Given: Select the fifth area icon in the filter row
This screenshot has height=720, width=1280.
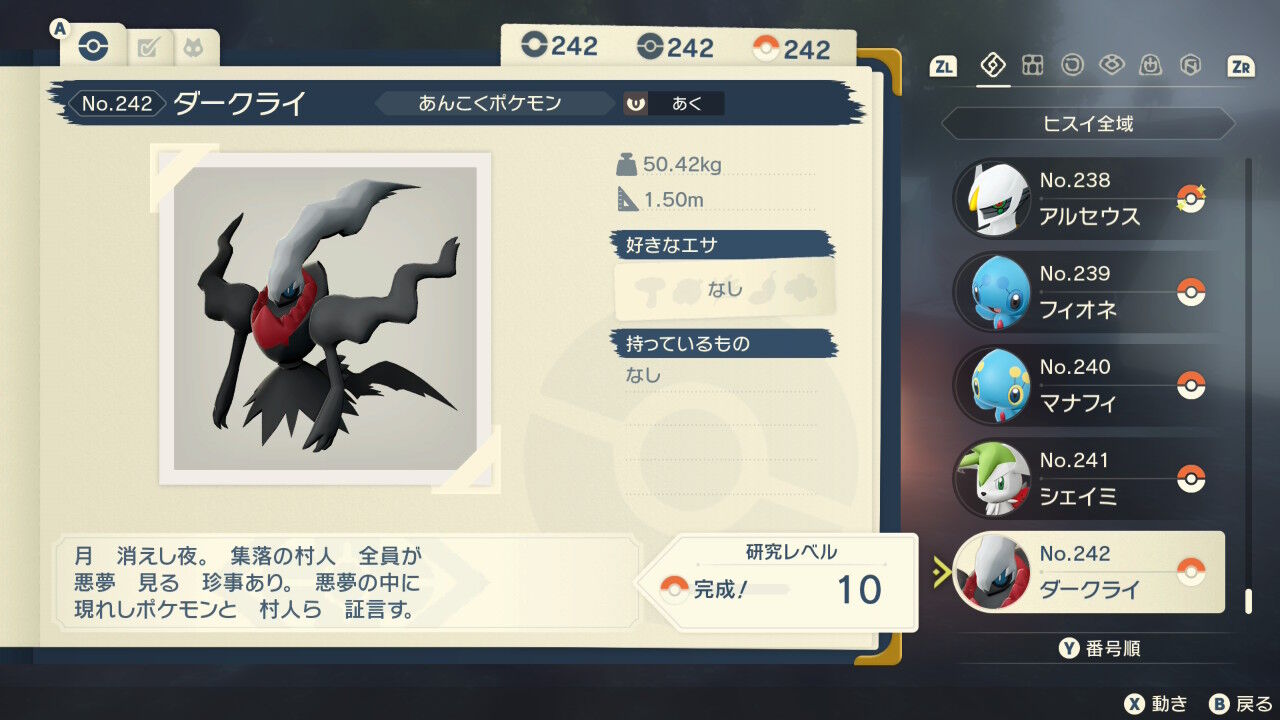Looking at the screenshot, I should click(1151, 66).
